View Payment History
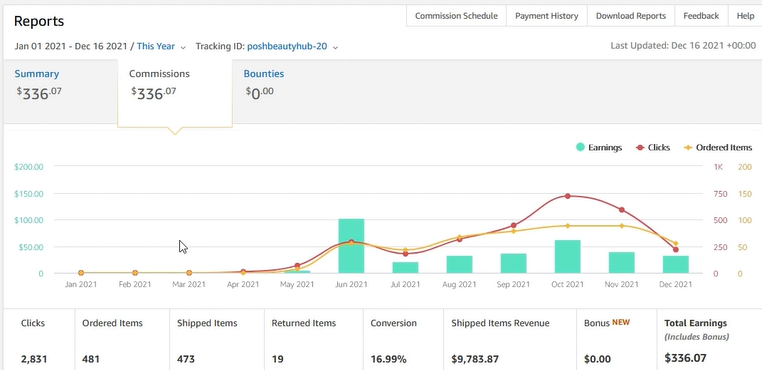 click(547, 16)
